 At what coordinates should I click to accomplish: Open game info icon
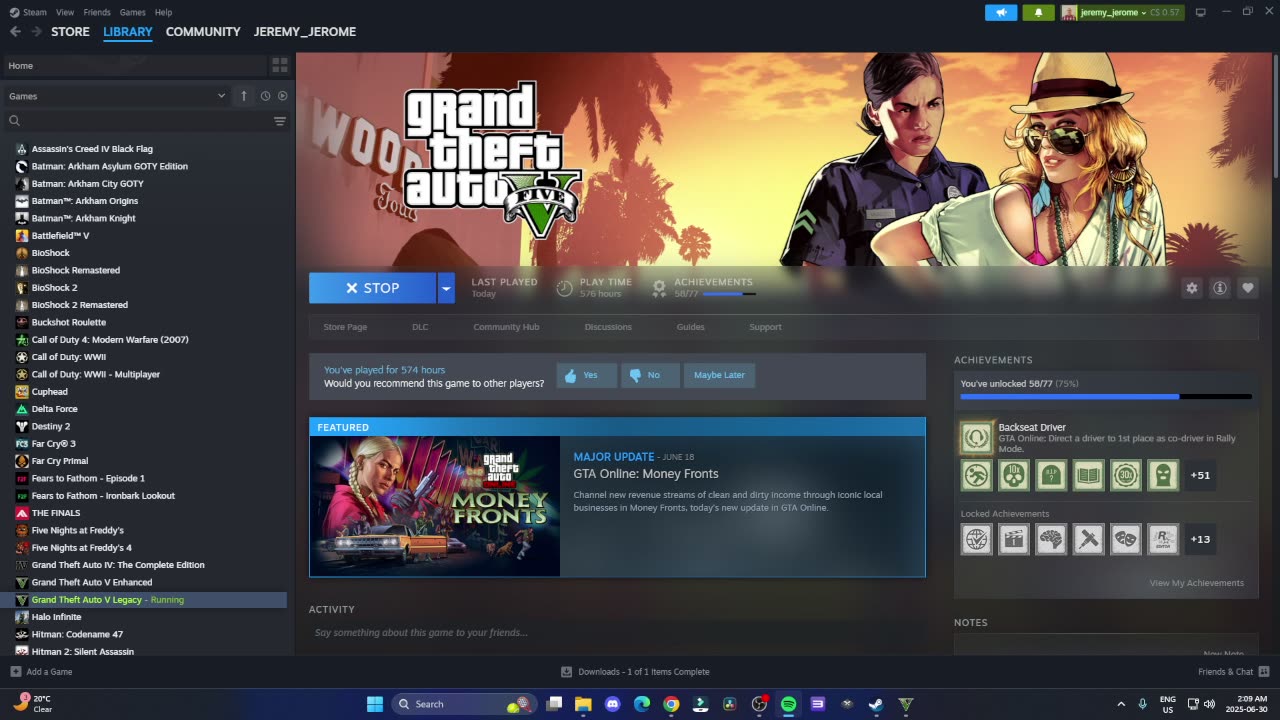1219,288
